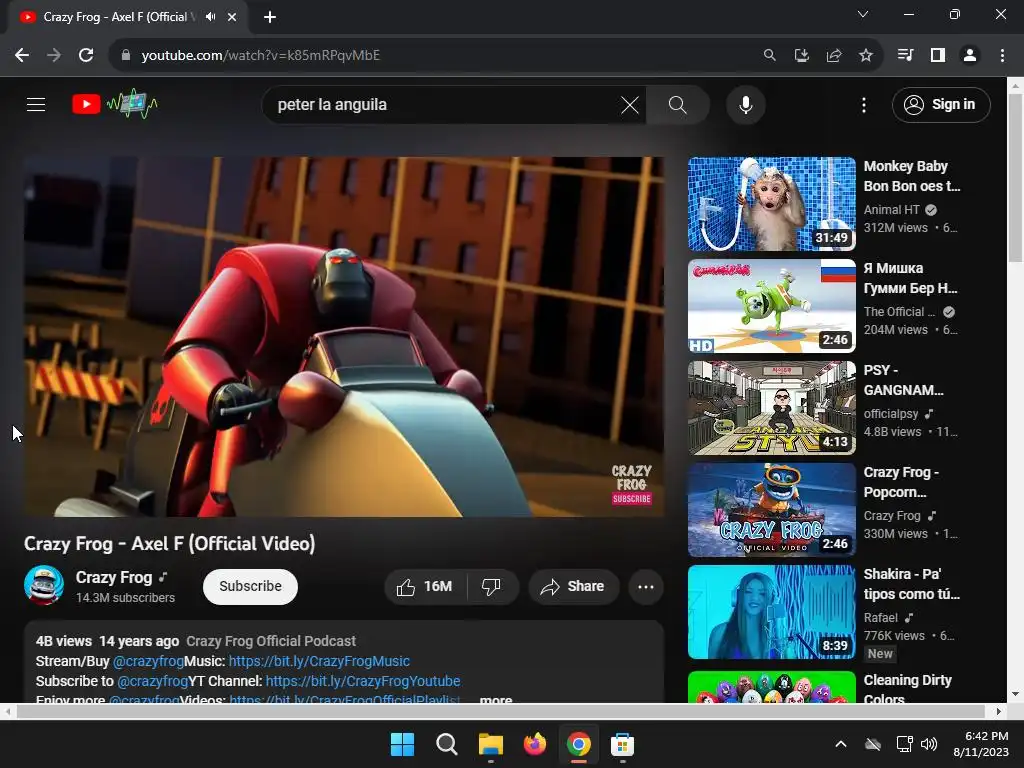Screen dimensions: 1024x768
Task: Go forward in browser history
Action: 54,56
